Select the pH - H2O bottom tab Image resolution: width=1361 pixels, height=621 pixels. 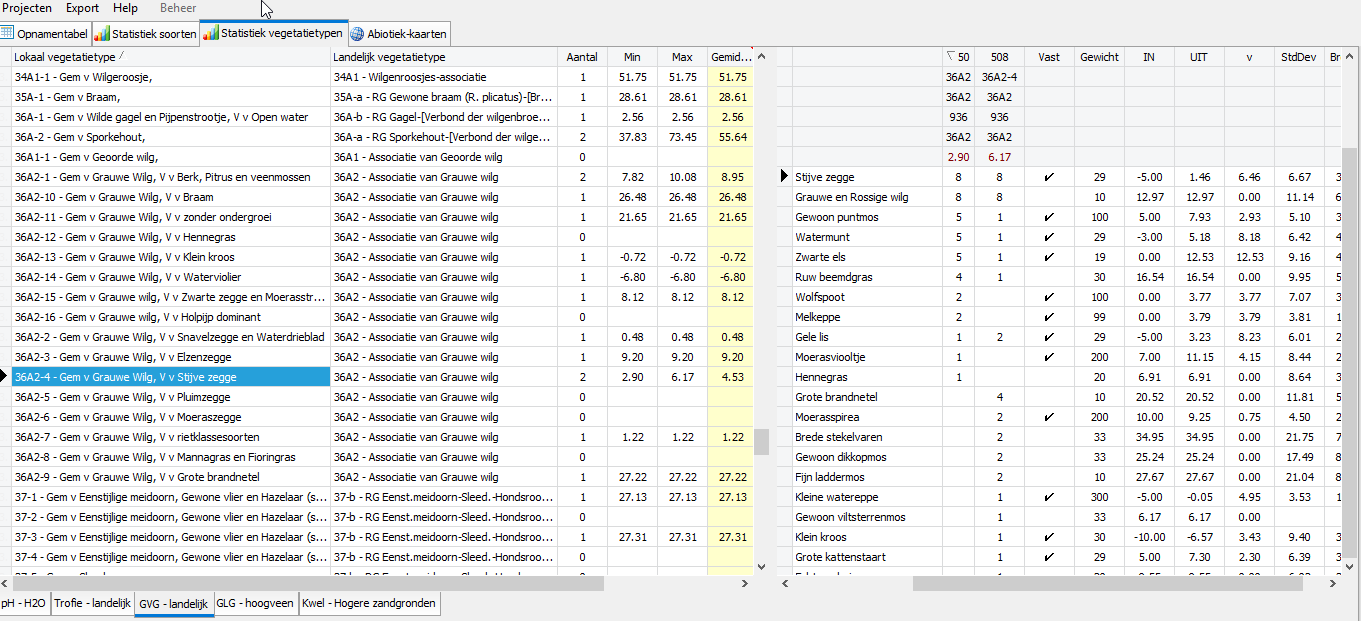point(24,604)
